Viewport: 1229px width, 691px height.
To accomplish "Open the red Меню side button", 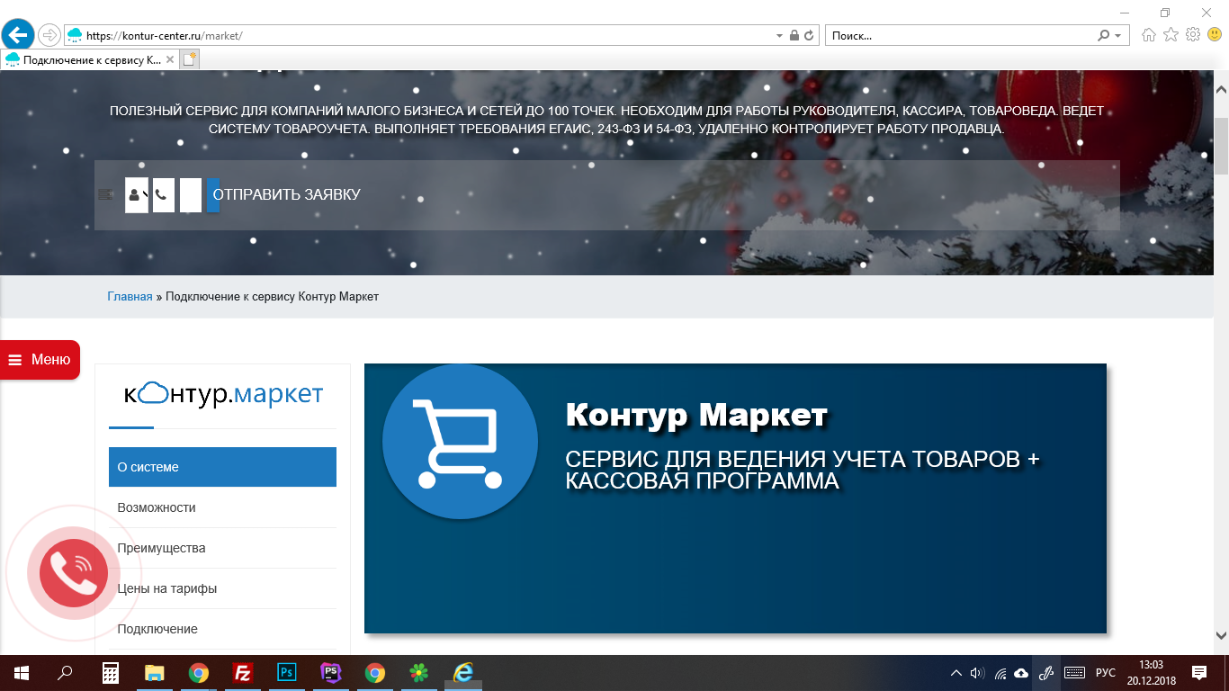I will pyautogui.click(x=40, y=360).
